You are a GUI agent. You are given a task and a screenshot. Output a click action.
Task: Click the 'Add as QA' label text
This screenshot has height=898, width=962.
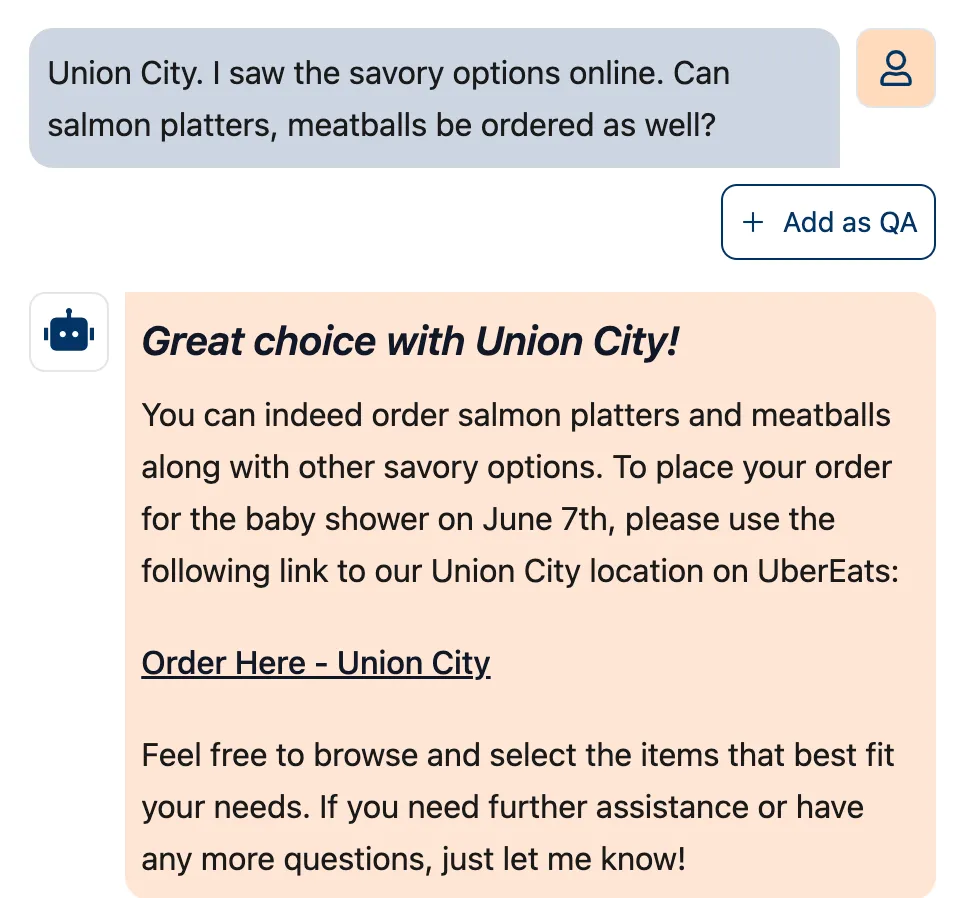[850, 222]
